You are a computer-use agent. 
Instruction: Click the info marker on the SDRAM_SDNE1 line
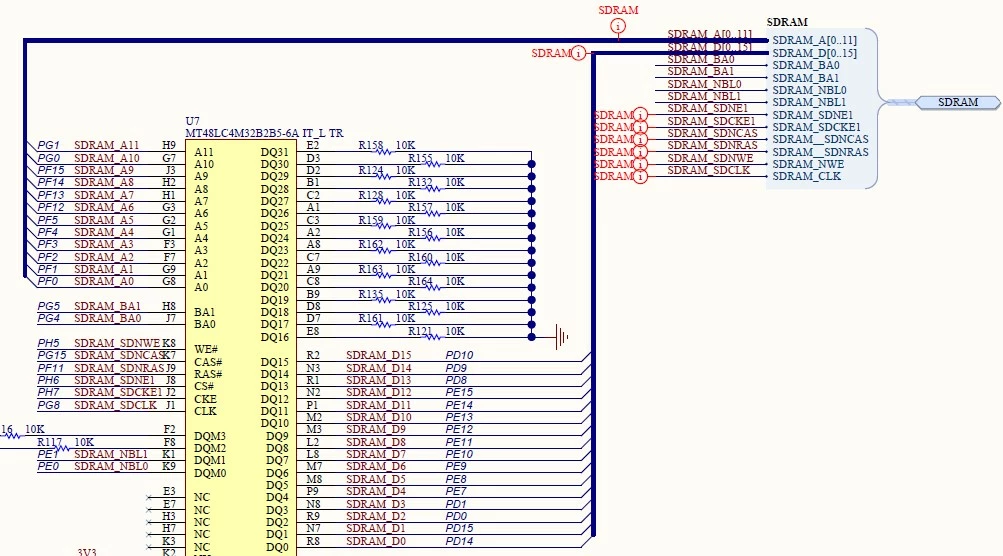(640, 115)
